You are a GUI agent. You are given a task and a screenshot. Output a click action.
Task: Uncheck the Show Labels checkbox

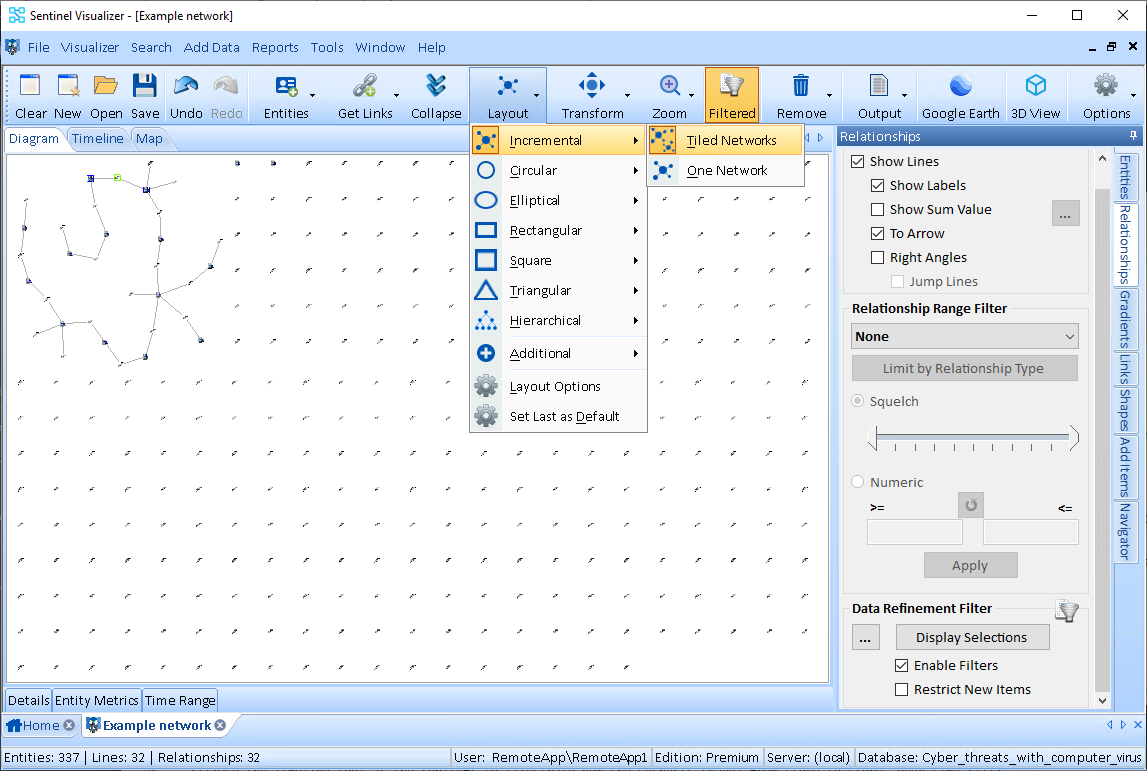tap(877, 185)
